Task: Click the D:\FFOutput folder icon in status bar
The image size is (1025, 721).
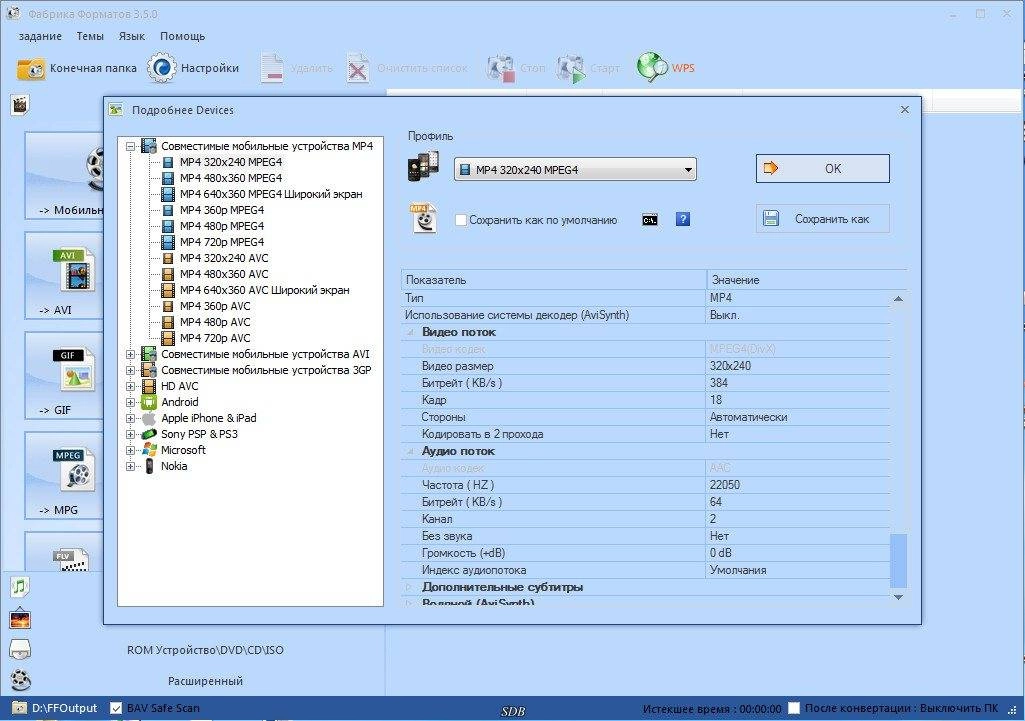Action: tap(20, 708)
